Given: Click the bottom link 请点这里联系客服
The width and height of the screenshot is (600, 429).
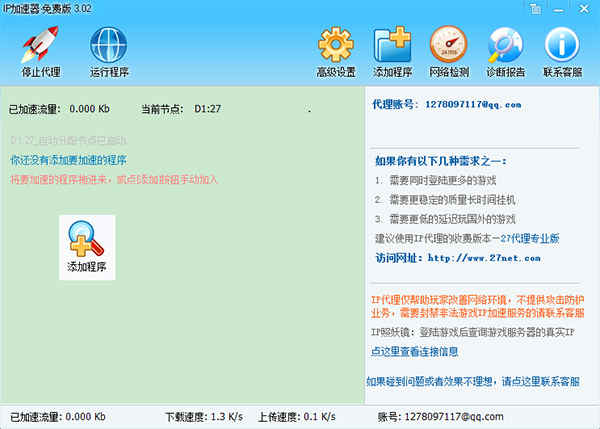Looking at the screenshot, I should pos(541,381).
